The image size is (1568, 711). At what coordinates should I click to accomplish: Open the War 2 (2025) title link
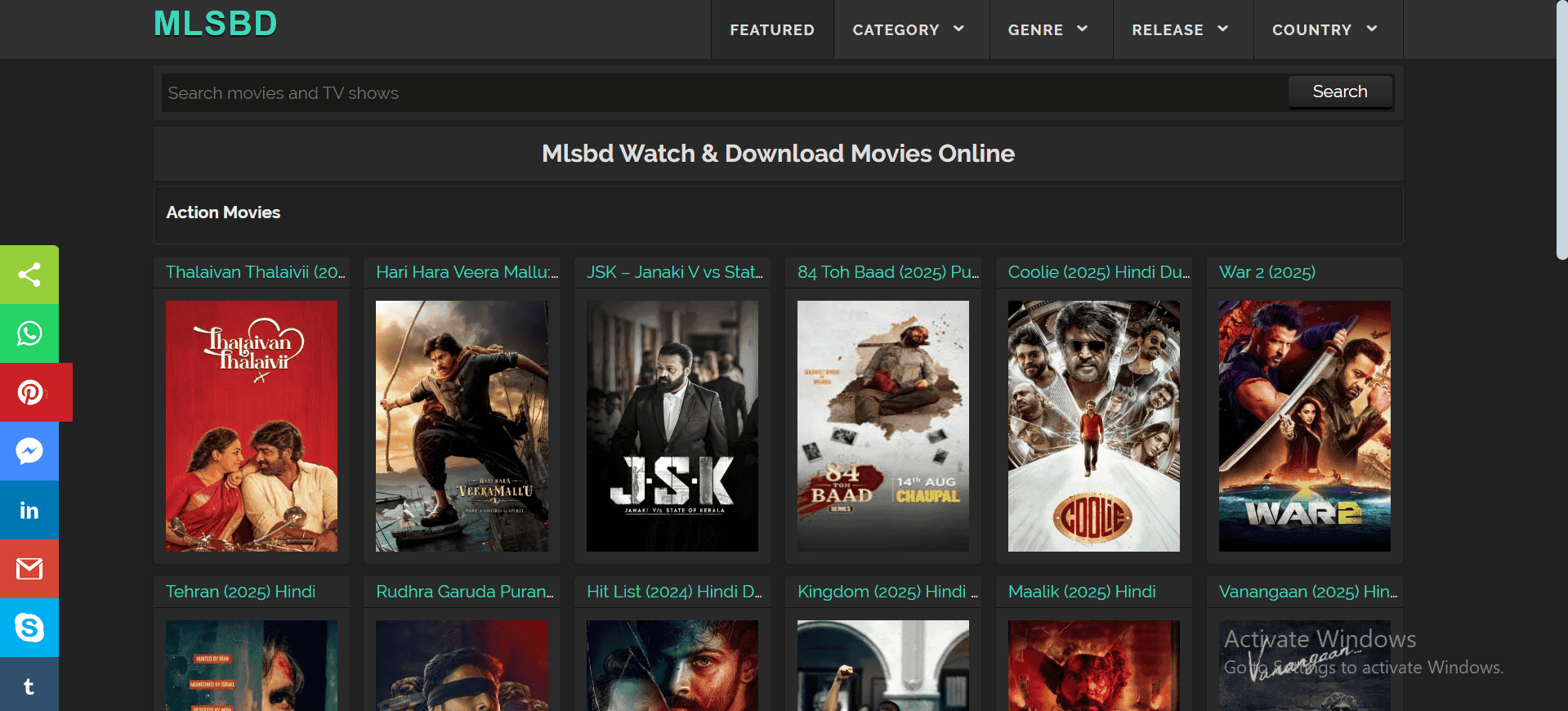1266,272
